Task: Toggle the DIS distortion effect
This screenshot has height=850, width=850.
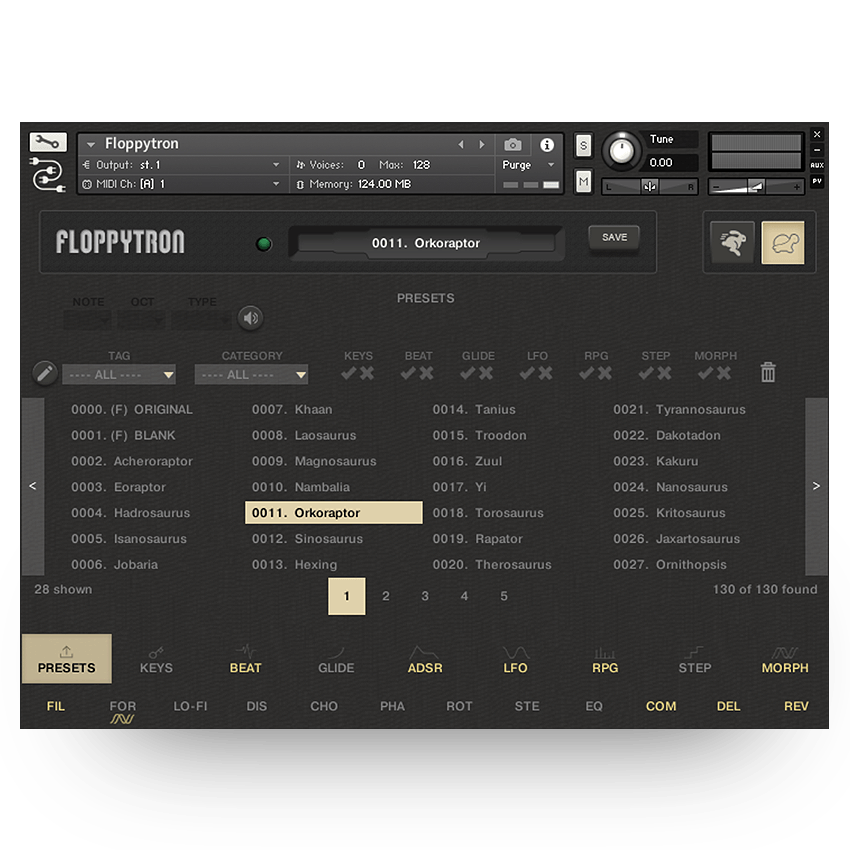Action: point(256,706)
